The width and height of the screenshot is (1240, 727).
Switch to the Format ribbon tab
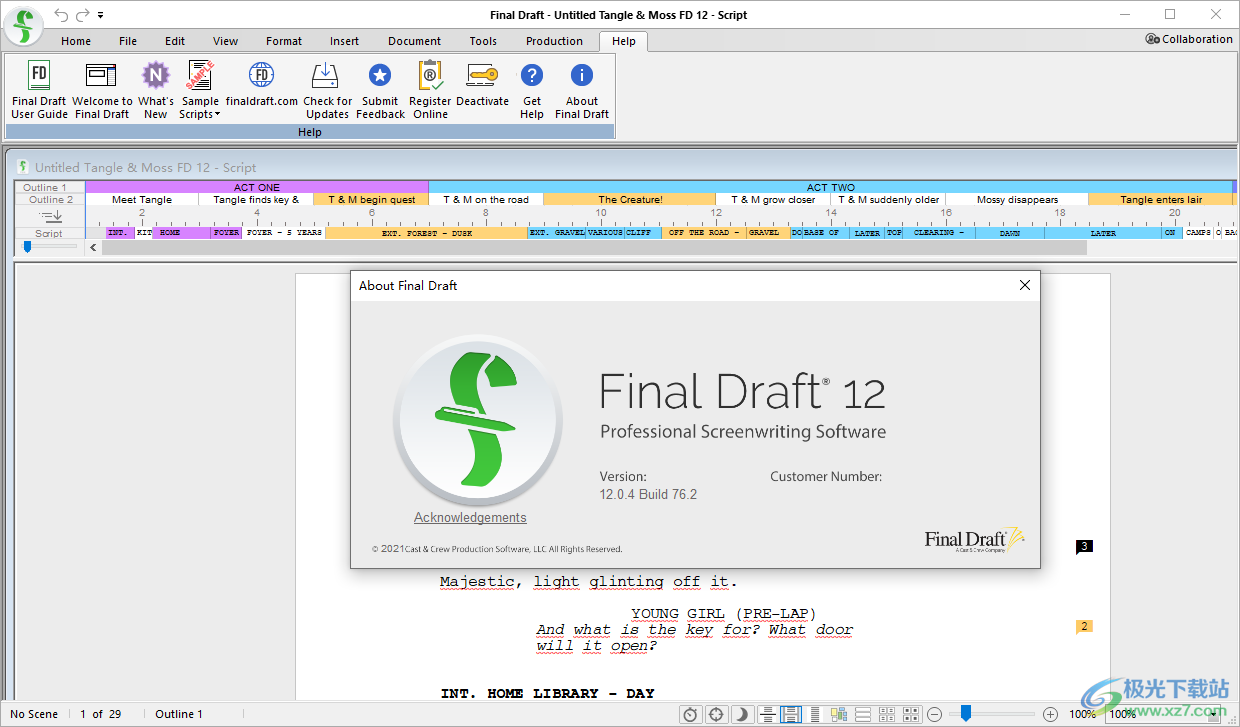click(284, 41)
